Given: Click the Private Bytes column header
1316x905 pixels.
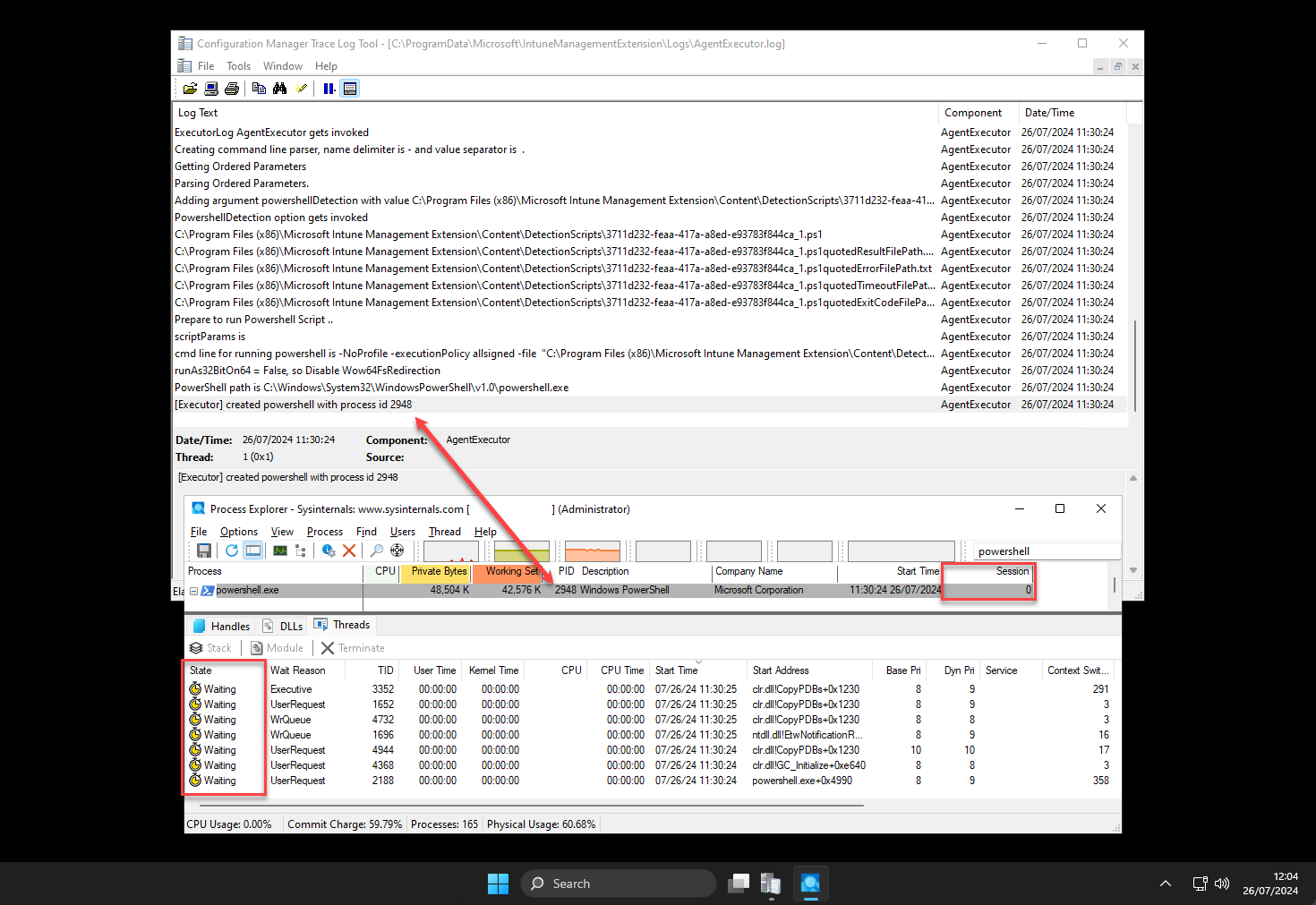Looking at the screenshot, I should (438, 572).
